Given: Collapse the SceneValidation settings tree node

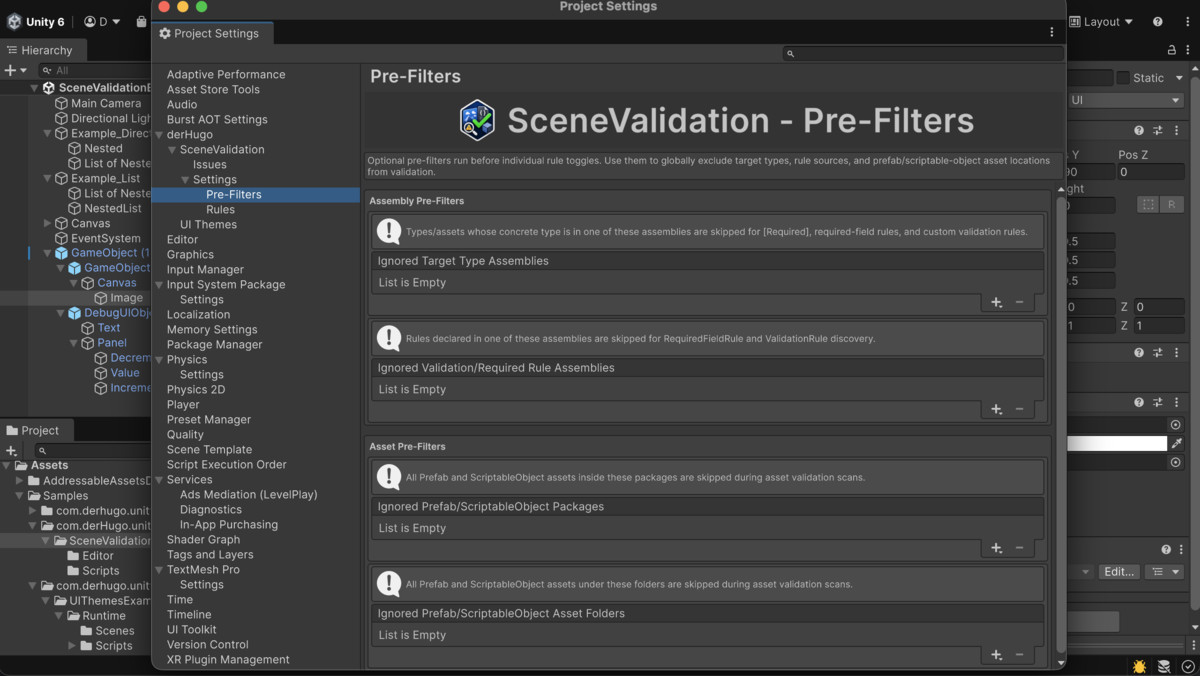Looking at the screenshot, I should (172, 150).
